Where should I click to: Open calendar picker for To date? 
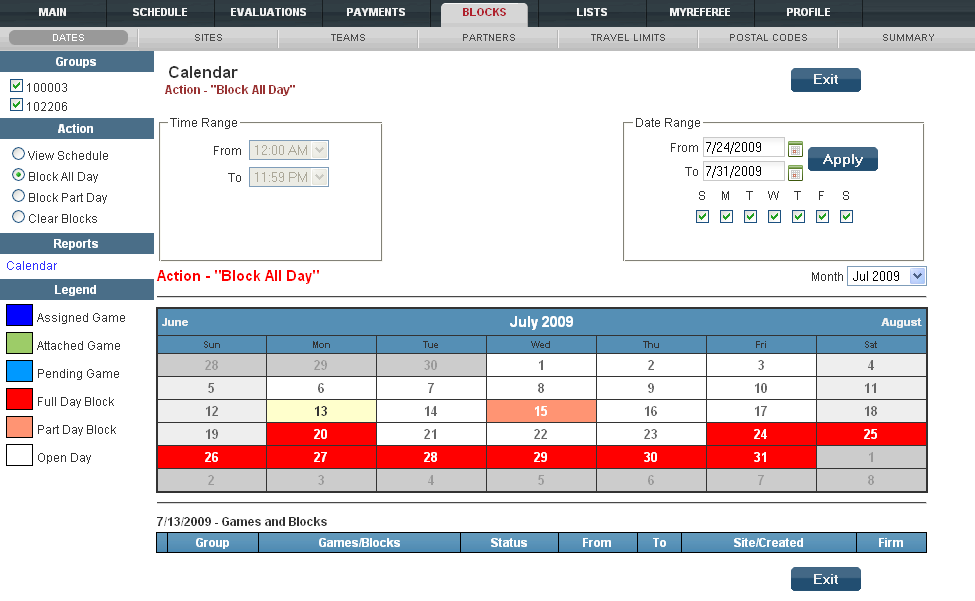[x=795, y=173]
